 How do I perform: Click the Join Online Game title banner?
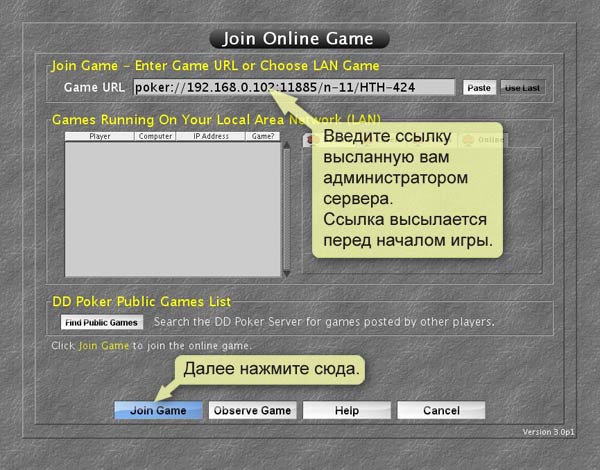pyautogui.click(x=299, y=39)
